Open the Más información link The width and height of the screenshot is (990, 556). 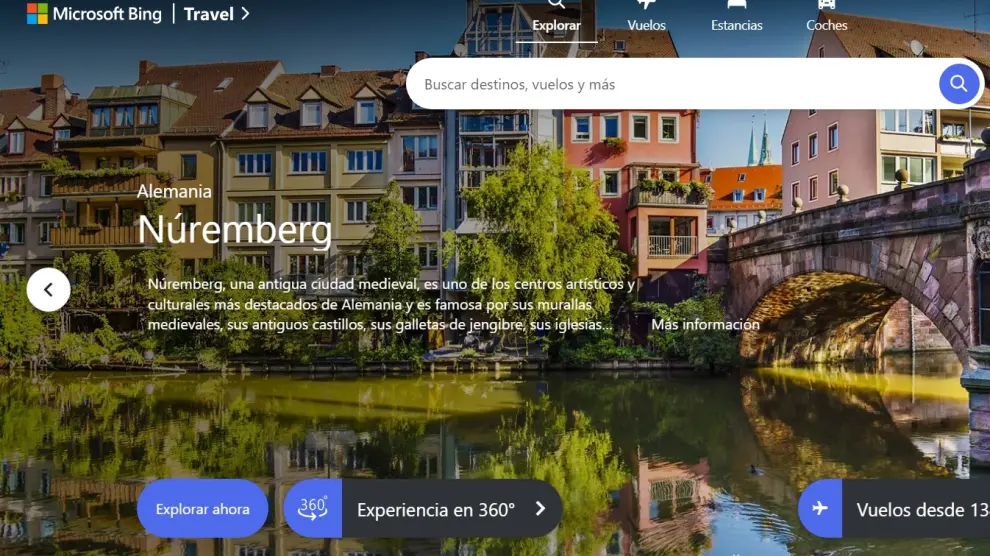pos(705,324)
